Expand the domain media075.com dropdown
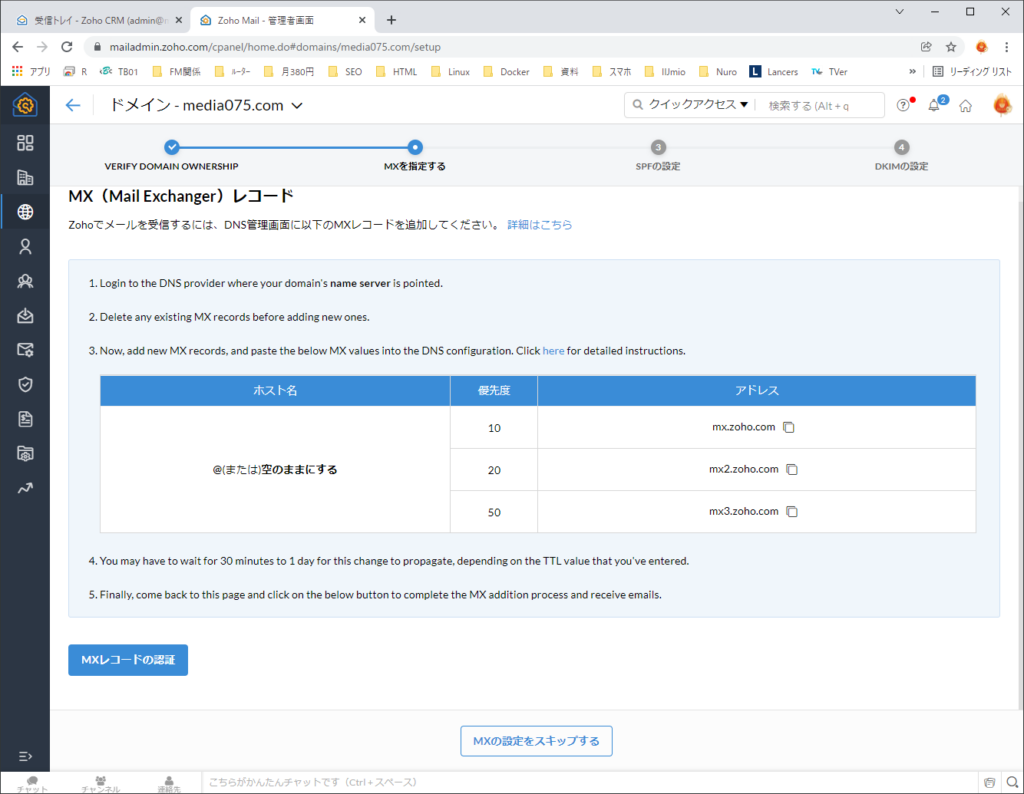 pyautogui.click(x=297, y=106)
